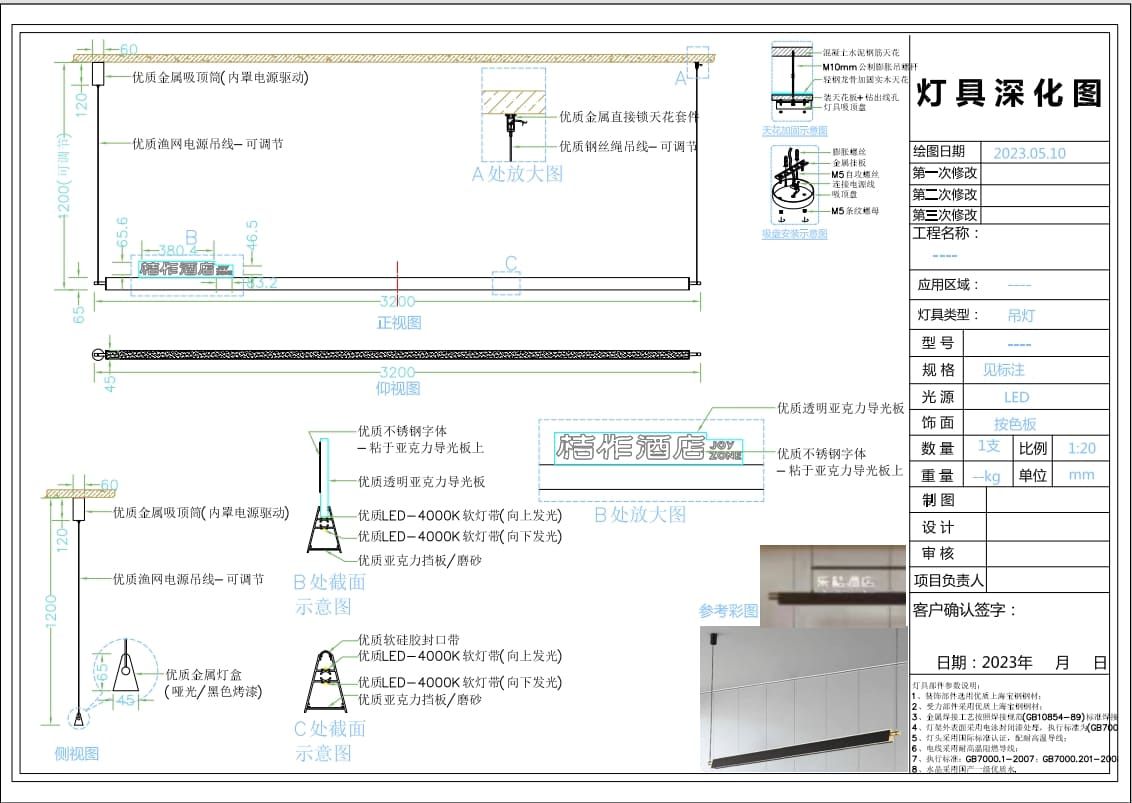Click the dashed C marker box on front view
Image resolution: width=1132 pixels, height=803 pixels.
(x=506, y=282)
